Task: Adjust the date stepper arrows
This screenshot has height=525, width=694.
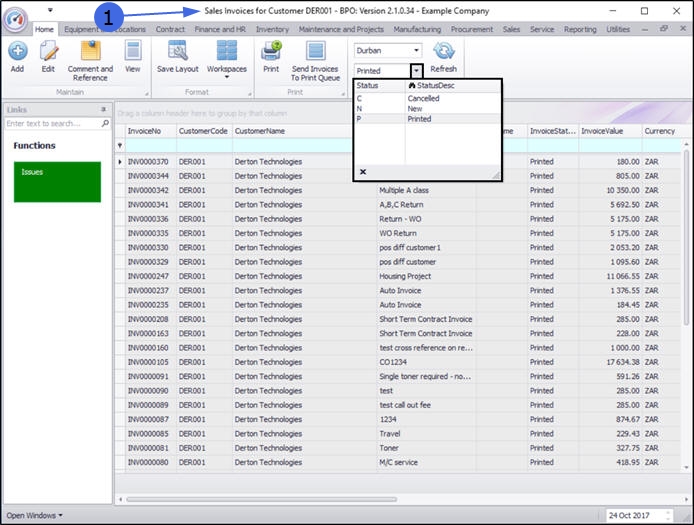Action: click(x=668, y=515)
